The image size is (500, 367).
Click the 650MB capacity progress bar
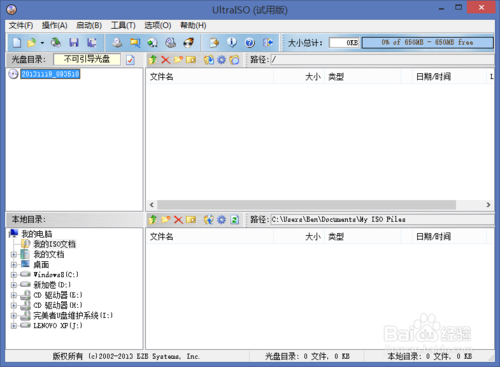[427, 42]
